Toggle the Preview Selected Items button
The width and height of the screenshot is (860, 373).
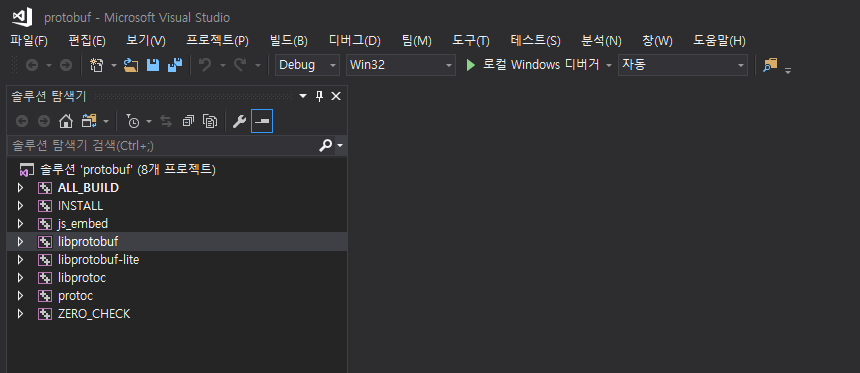click(262, 121)
